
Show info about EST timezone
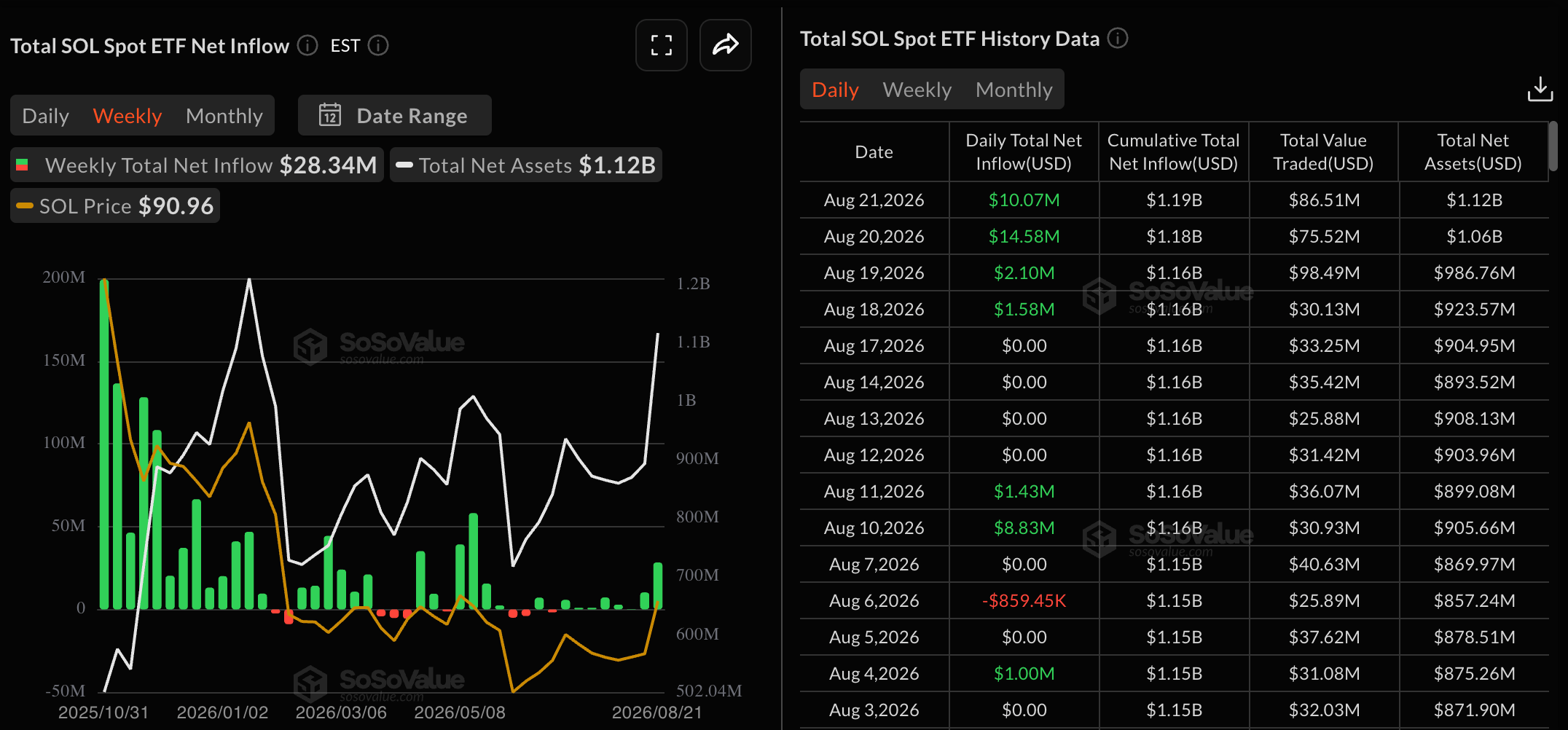pos(378,45)
